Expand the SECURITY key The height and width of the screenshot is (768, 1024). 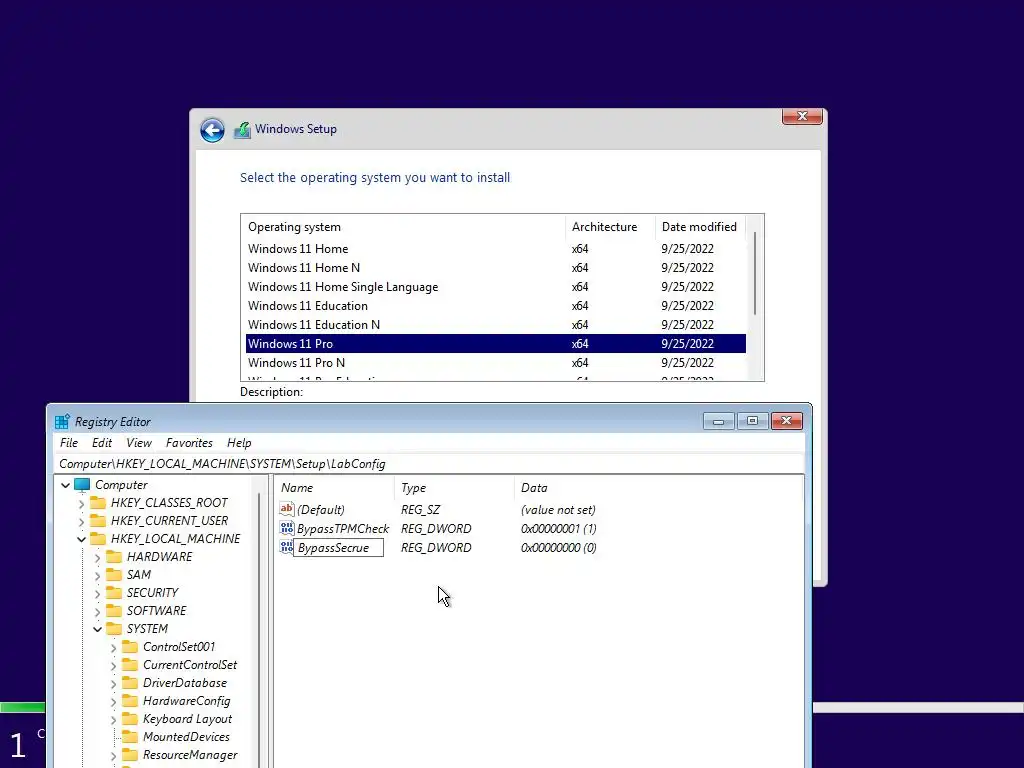[97, 593]
